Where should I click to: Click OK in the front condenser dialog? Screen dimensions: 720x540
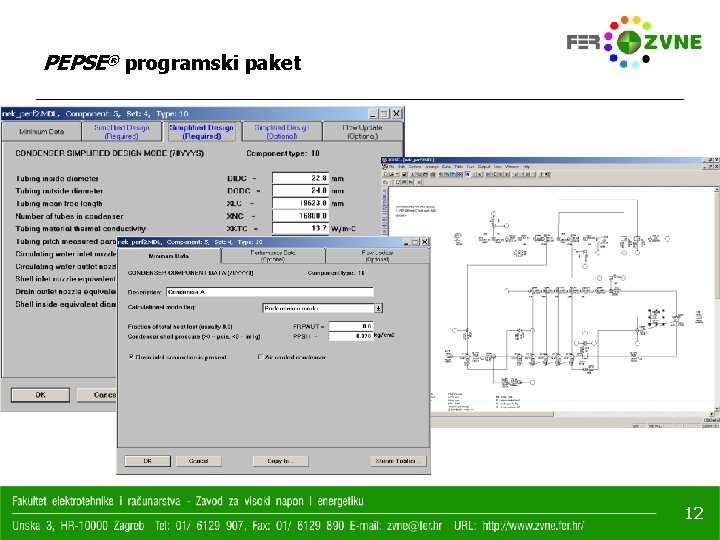pyautogui.click(x=147, y=461)
